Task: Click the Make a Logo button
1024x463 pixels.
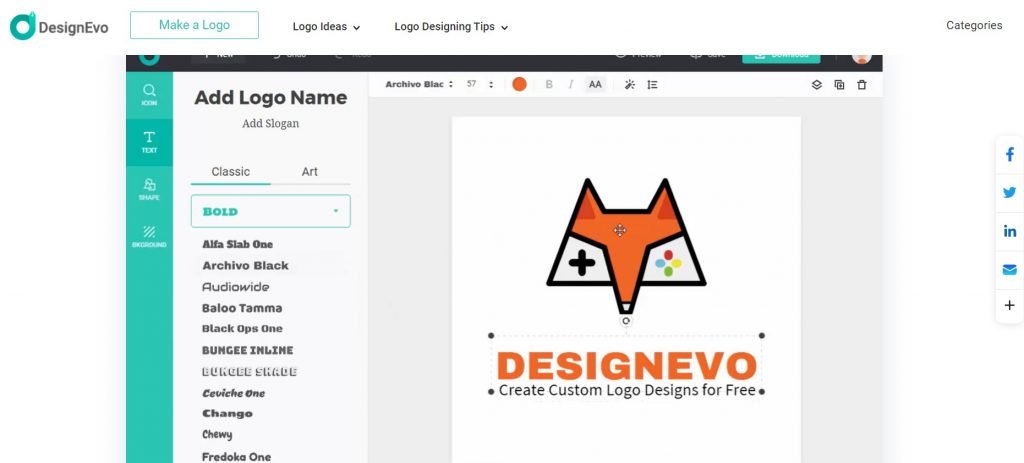Action: (194, 25)
